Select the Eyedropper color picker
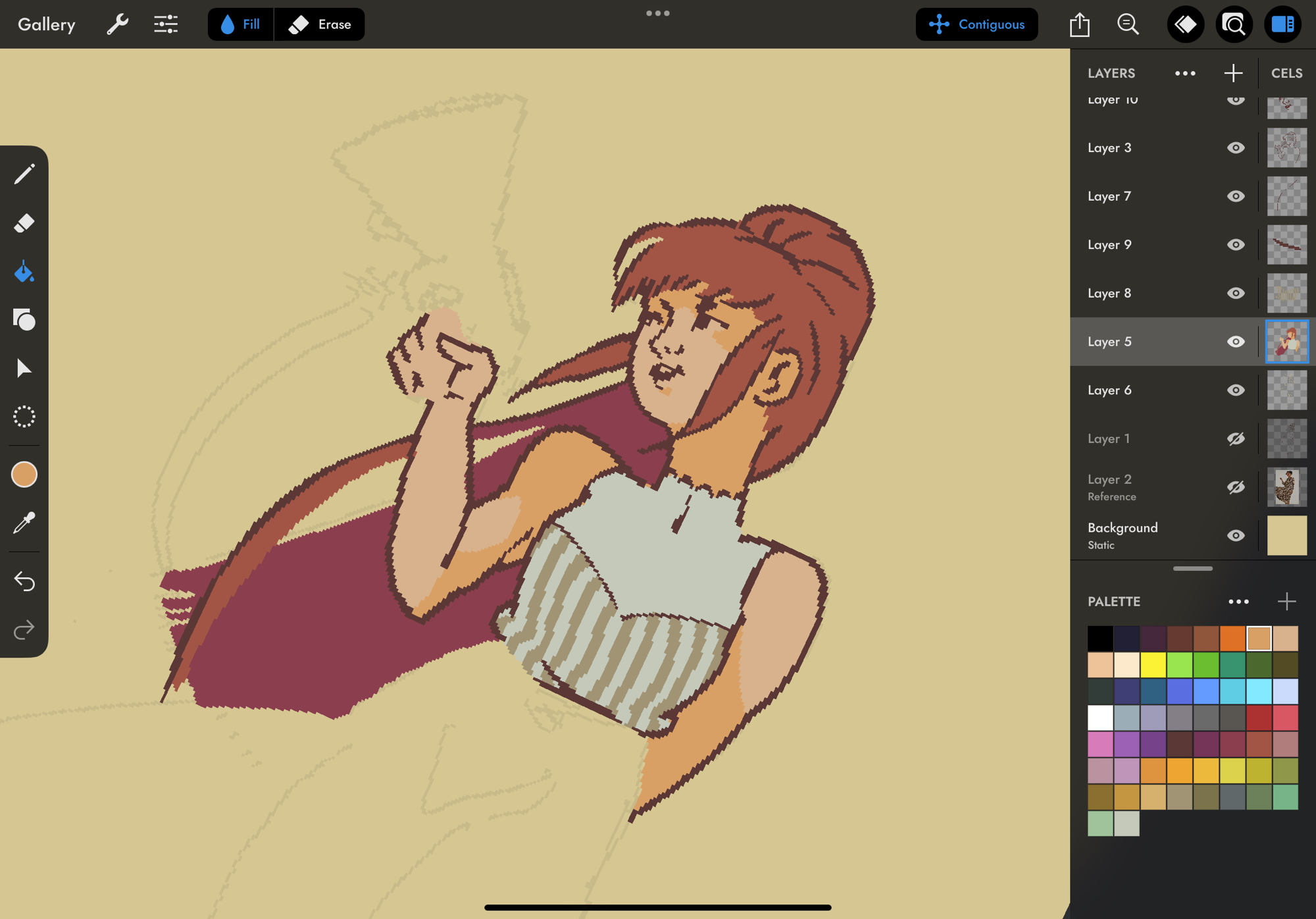 [24, 523]
